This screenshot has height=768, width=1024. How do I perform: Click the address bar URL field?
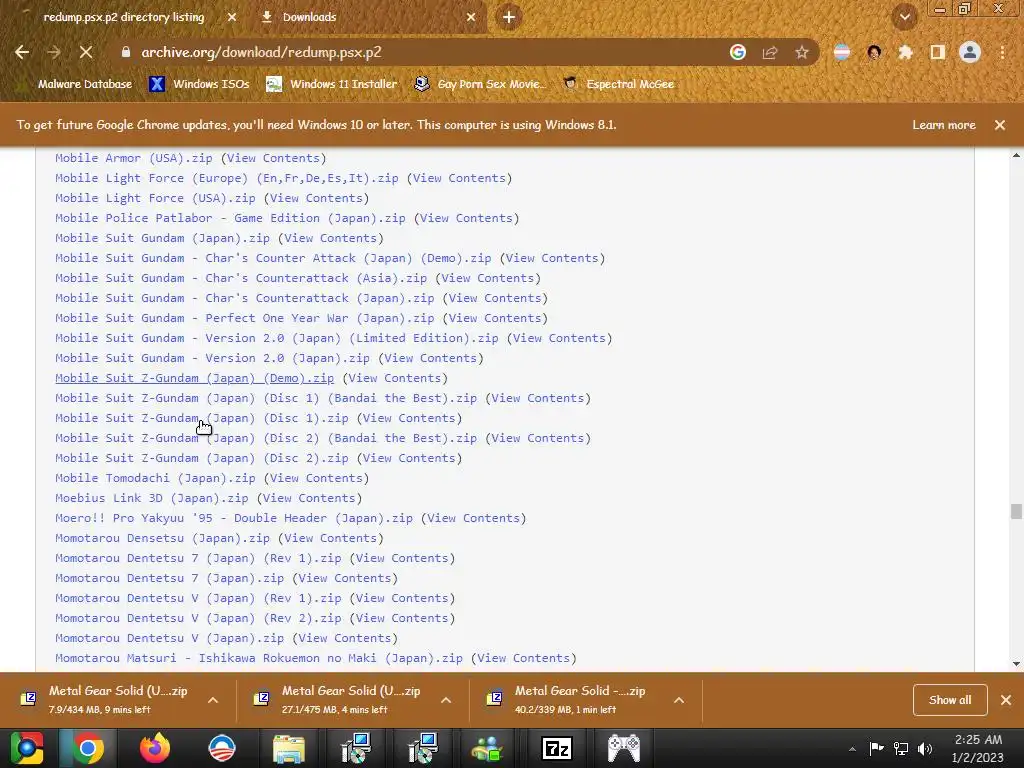click(x=418, y=52)
